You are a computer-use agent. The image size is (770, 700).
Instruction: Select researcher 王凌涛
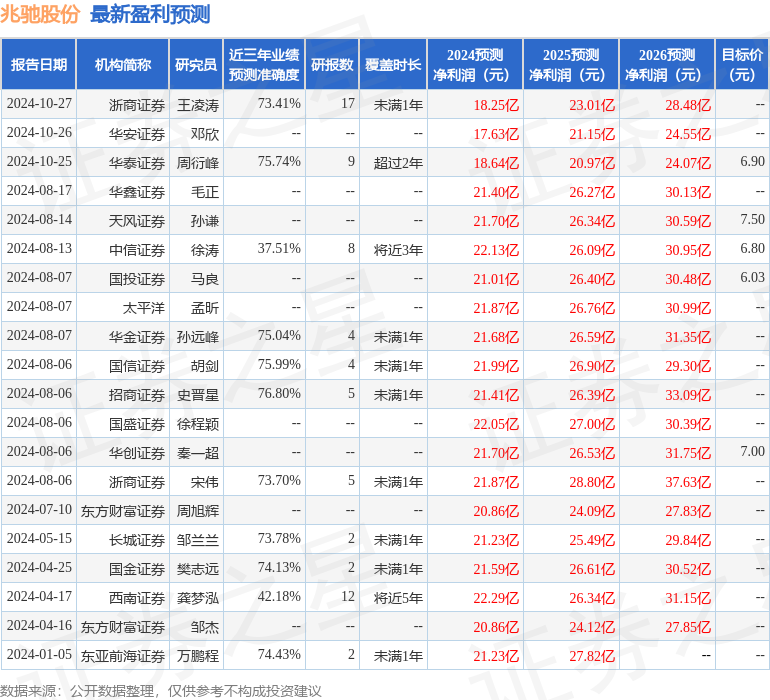(x=198, y=105)
